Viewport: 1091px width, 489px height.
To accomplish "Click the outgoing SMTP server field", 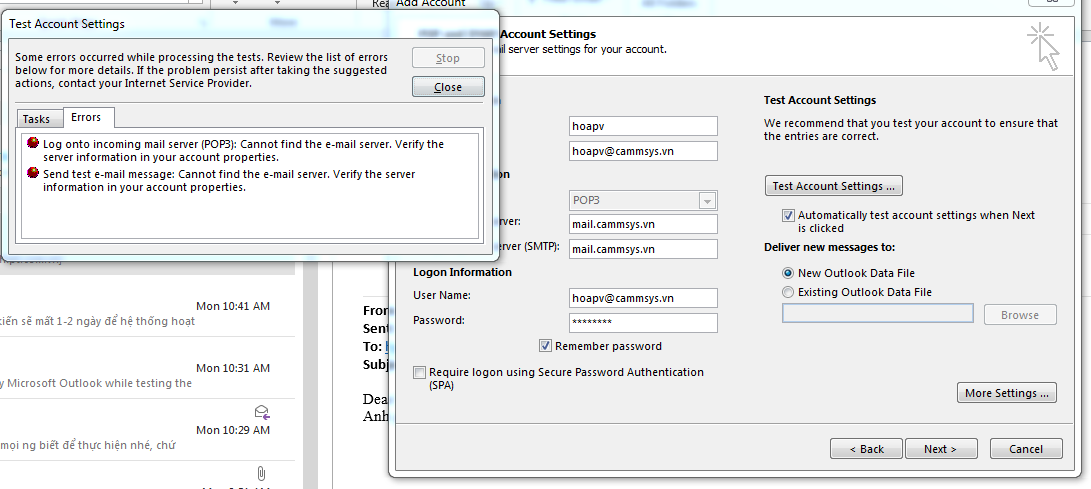I will (643, 249).
